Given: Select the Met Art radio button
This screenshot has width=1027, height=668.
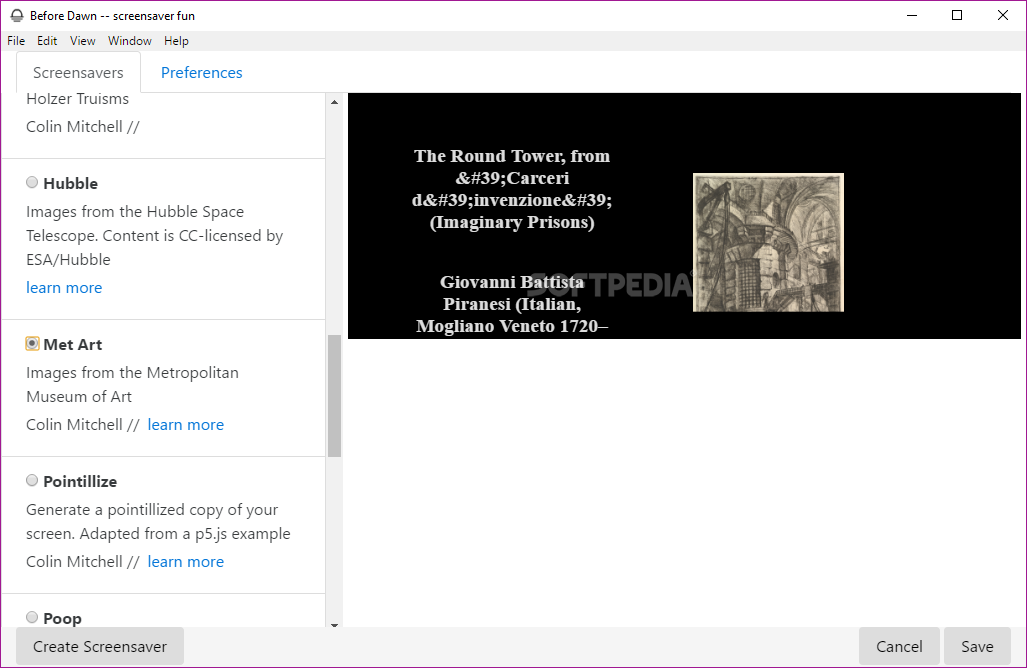Looking at the screenshot, I should [x=32, y=343].
